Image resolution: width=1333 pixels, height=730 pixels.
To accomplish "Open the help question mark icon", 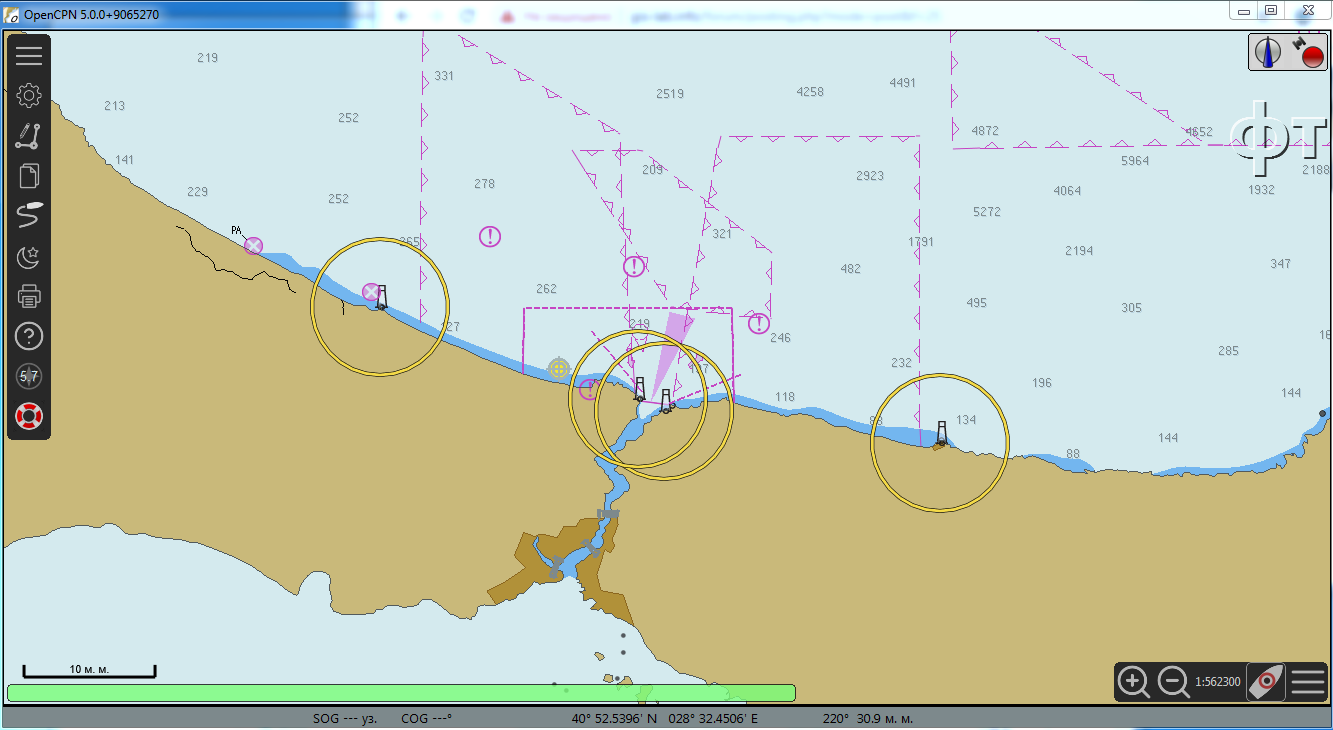I will tap(29, 336).
